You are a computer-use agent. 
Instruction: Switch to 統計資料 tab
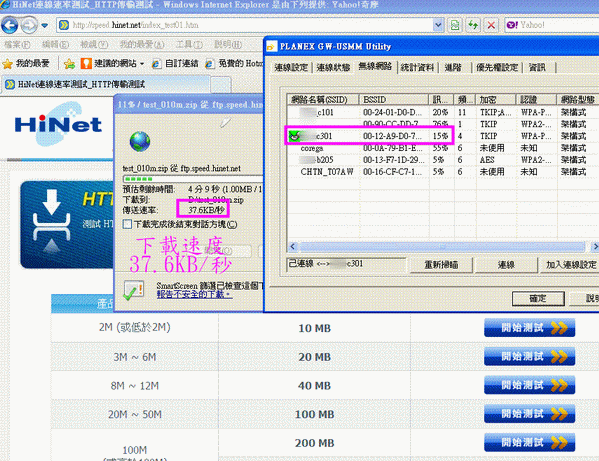(417, 68)
